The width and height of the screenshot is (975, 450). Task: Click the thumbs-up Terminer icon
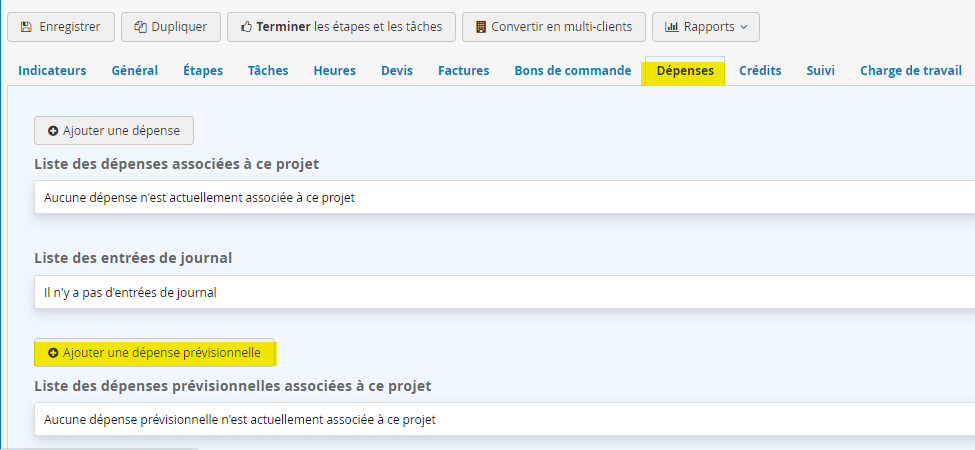tap(246, 27)
